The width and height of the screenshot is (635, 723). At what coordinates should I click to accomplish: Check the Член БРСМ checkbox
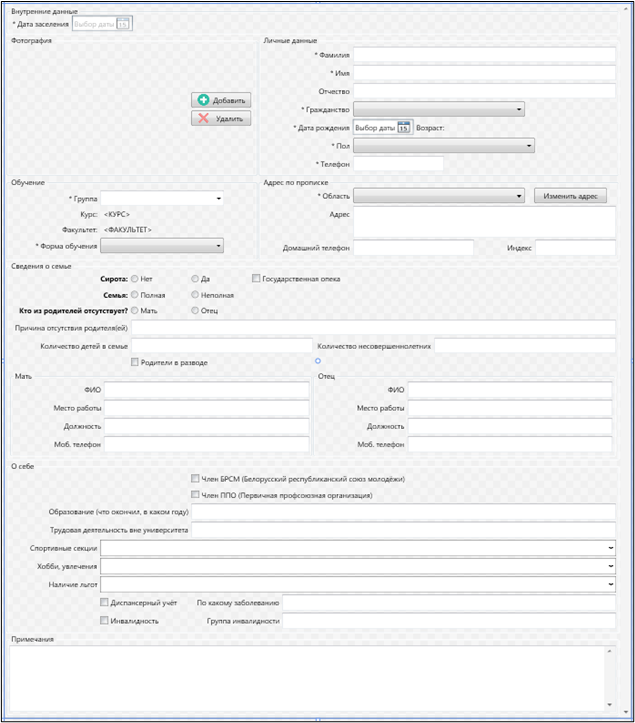click(x=195, y=479)
